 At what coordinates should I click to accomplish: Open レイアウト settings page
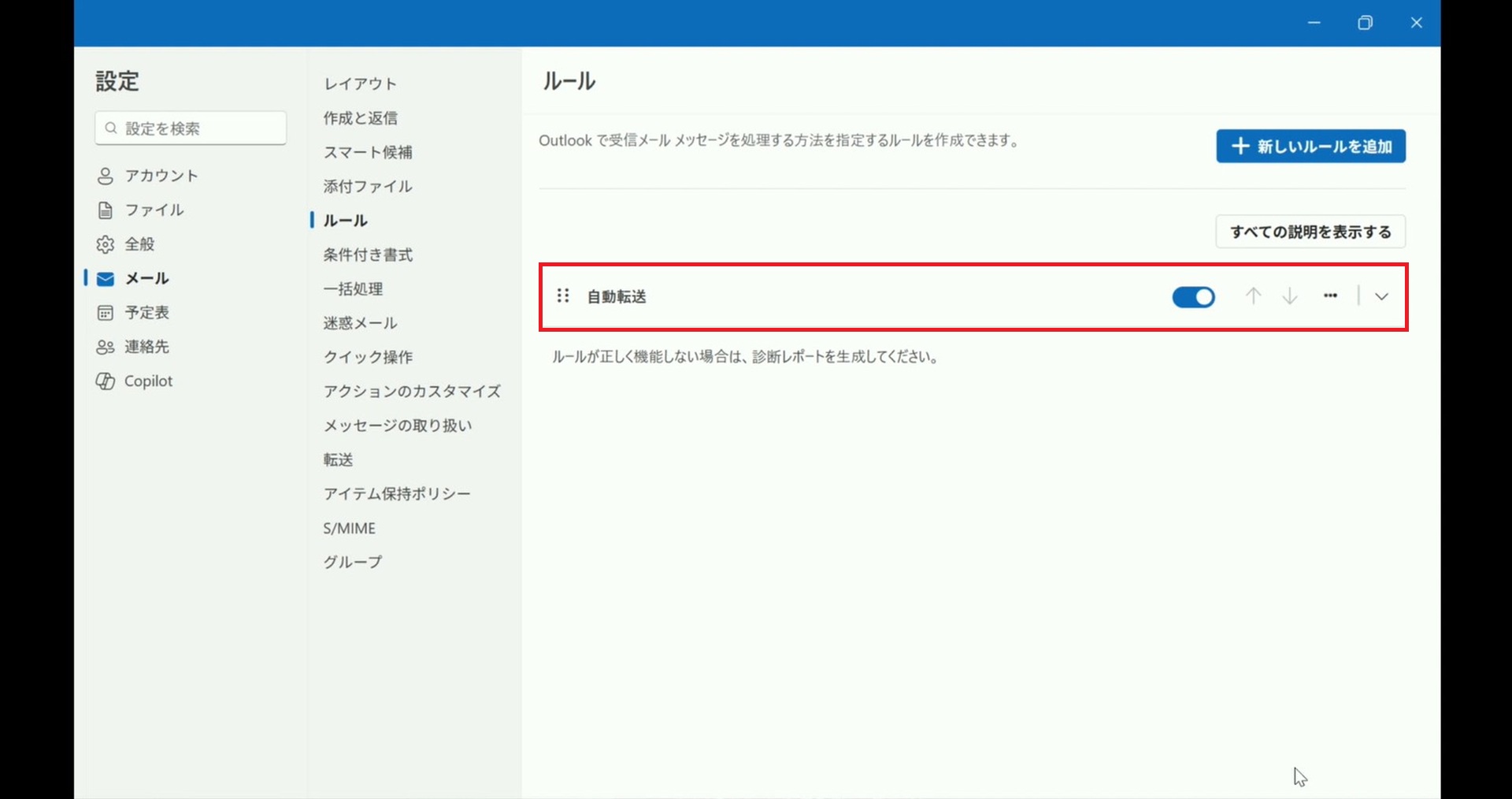(x=360, y=84)
